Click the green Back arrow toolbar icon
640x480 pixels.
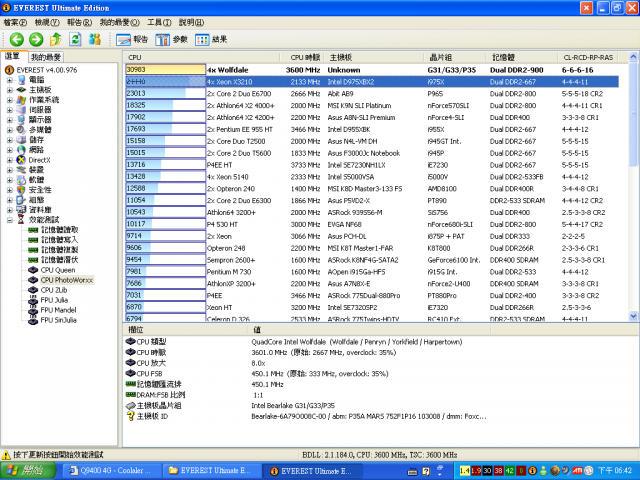17,40
